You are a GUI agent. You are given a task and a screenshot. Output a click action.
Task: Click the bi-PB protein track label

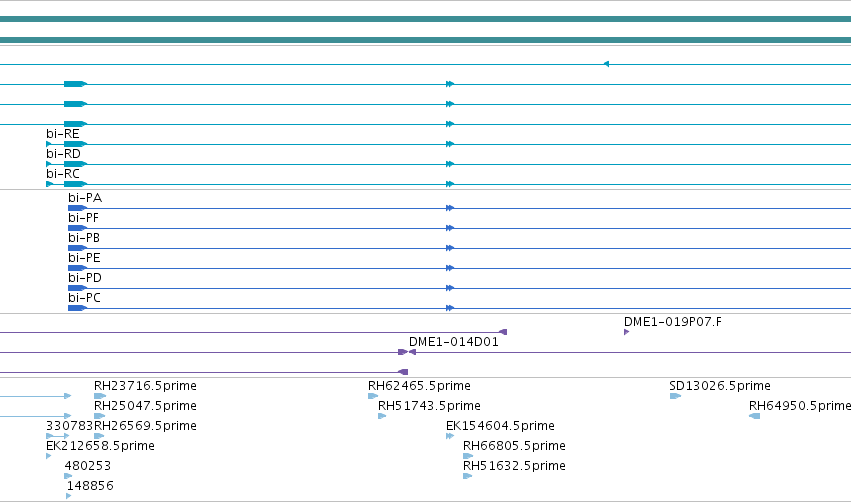pos(84,238)
